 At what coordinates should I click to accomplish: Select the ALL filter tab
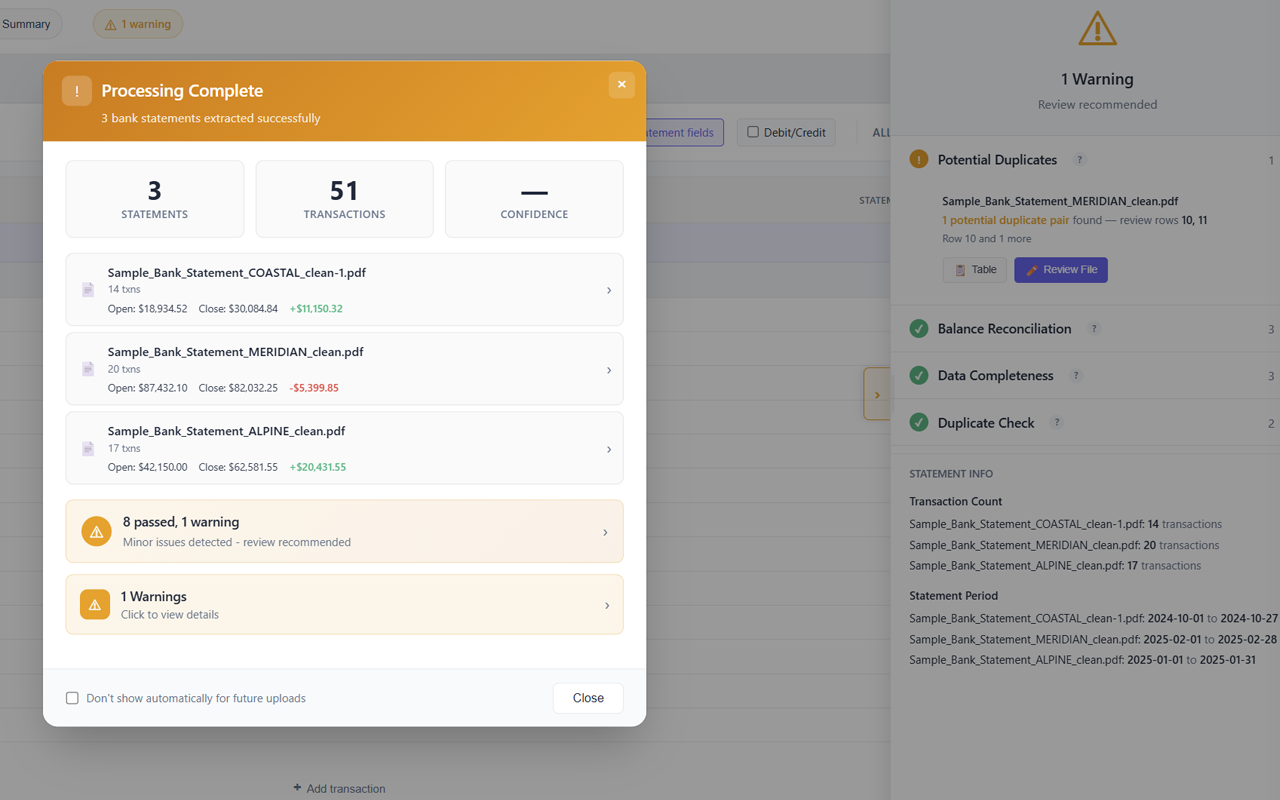point(881,132)
